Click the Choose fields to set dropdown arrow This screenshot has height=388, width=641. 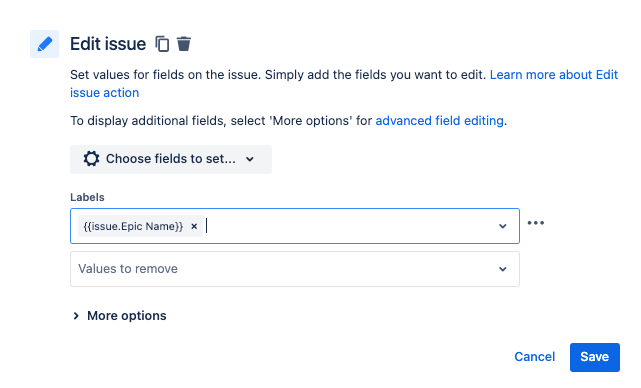click(x=250, y=159)
